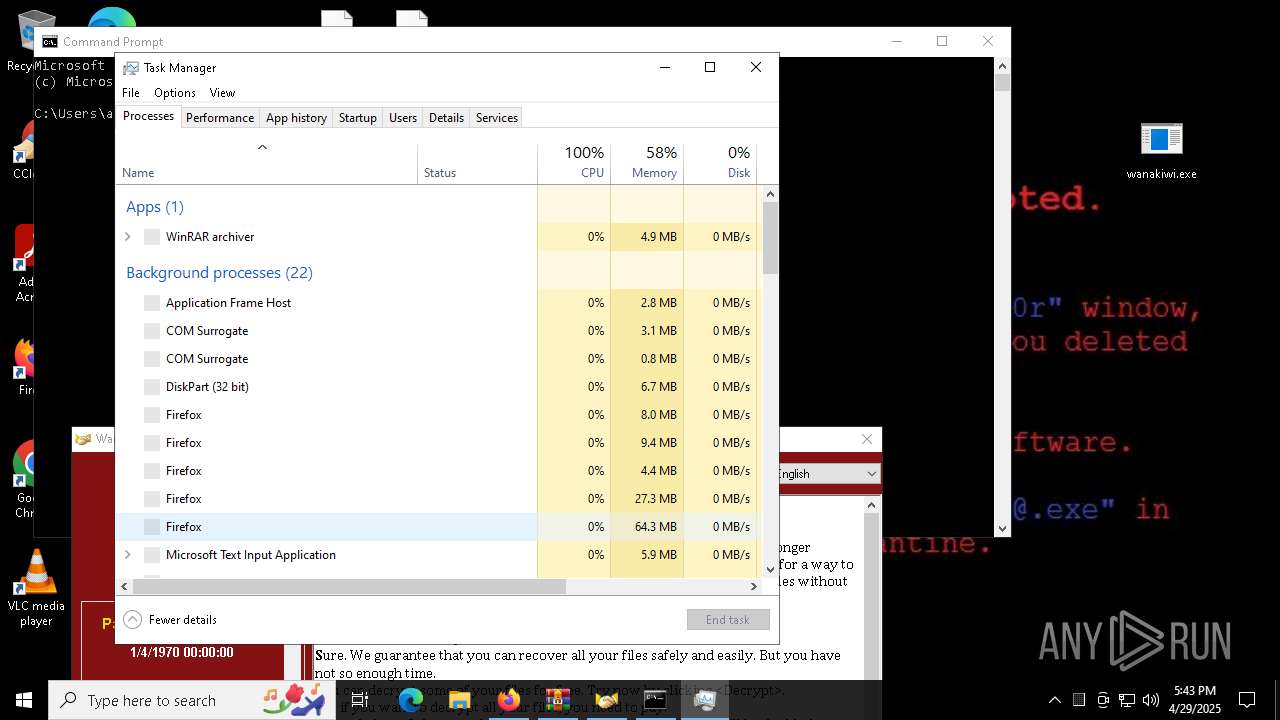Switch to the App history tab
Viewport: 1280px width, 720px height.
[x=296, y=117]
